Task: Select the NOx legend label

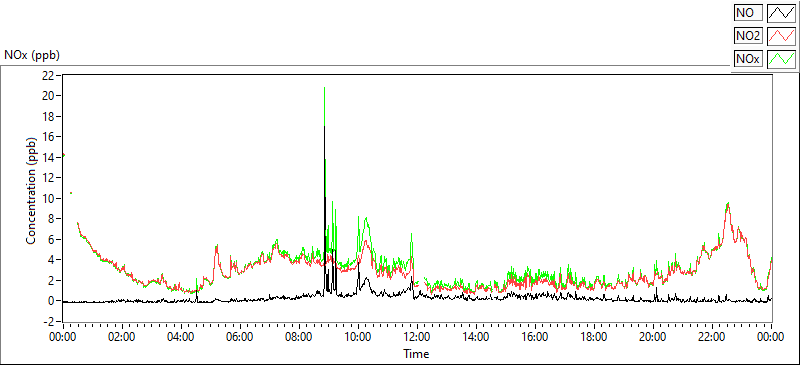Action: 748,59
